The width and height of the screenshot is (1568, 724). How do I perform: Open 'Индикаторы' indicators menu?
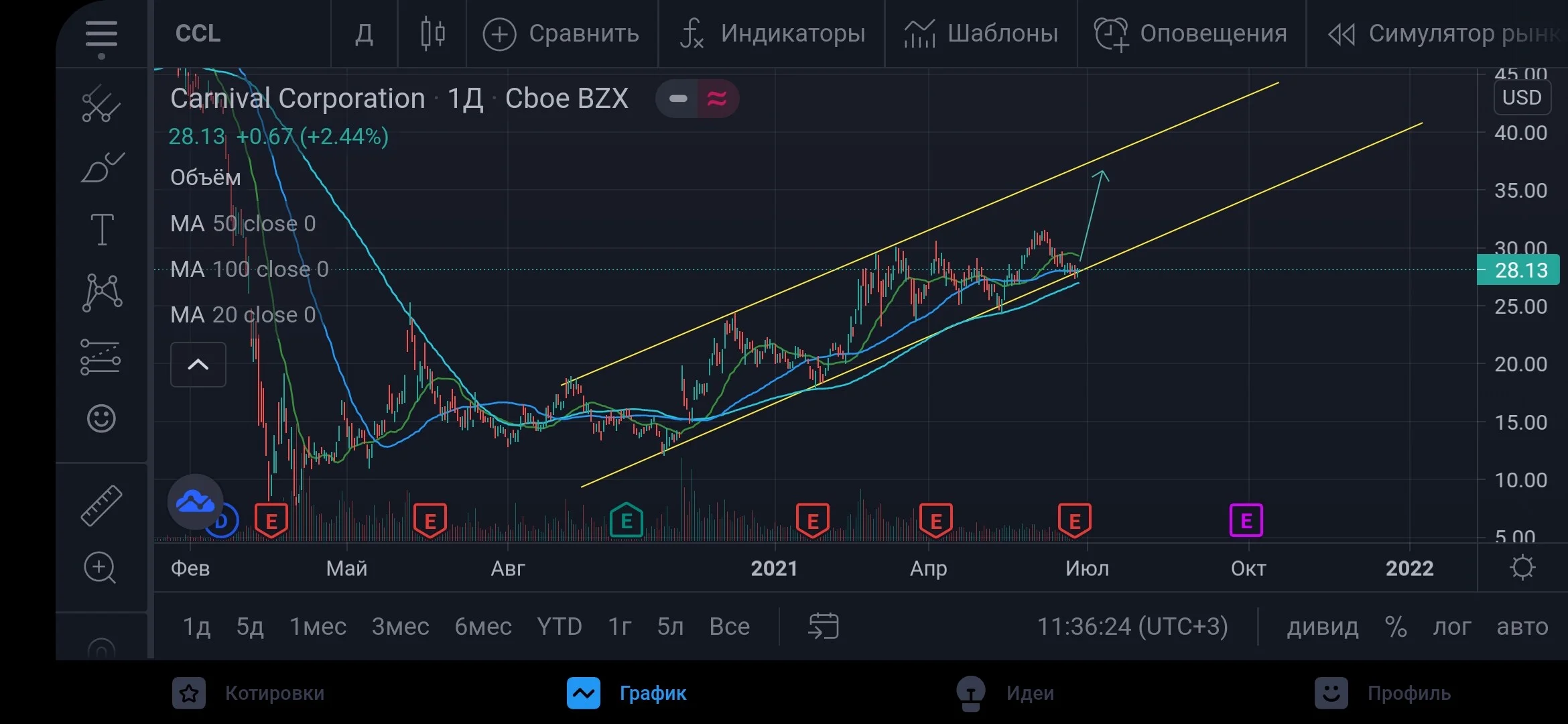[x=772, y=34]
